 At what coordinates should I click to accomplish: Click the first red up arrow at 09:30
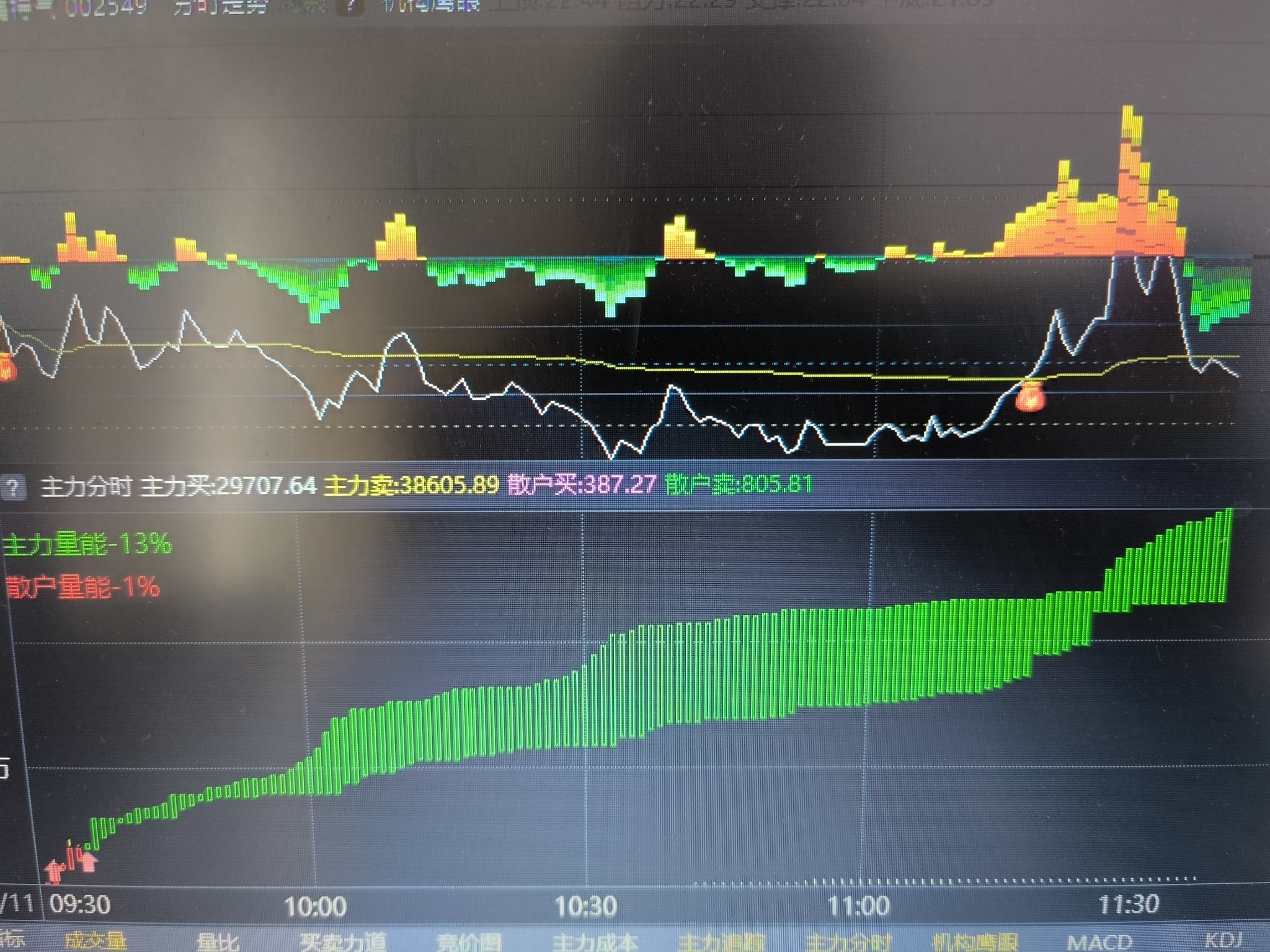[55, 871]
